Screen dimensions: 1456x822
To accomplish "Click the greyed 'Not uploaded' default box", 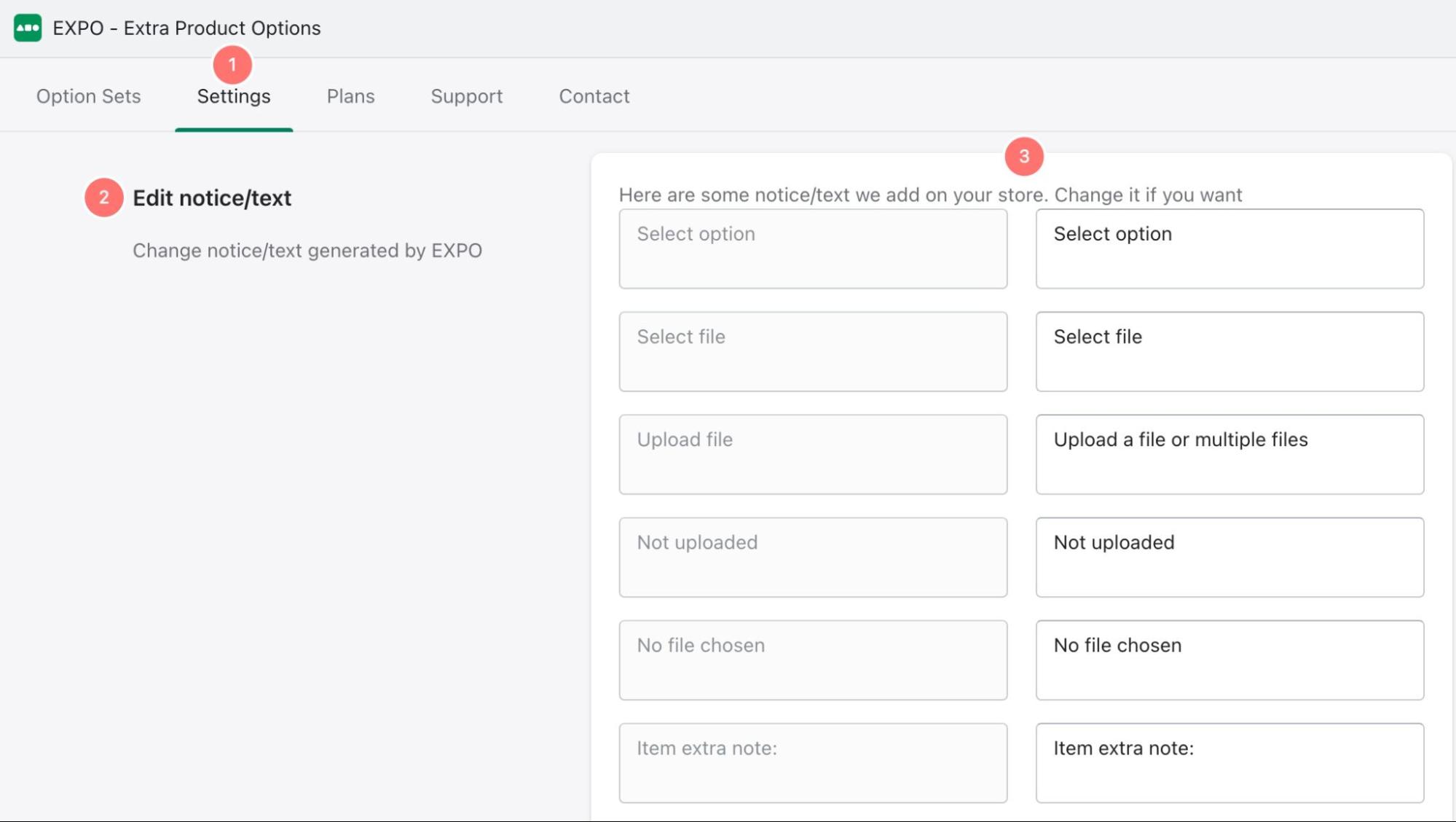I will (813, 557).
